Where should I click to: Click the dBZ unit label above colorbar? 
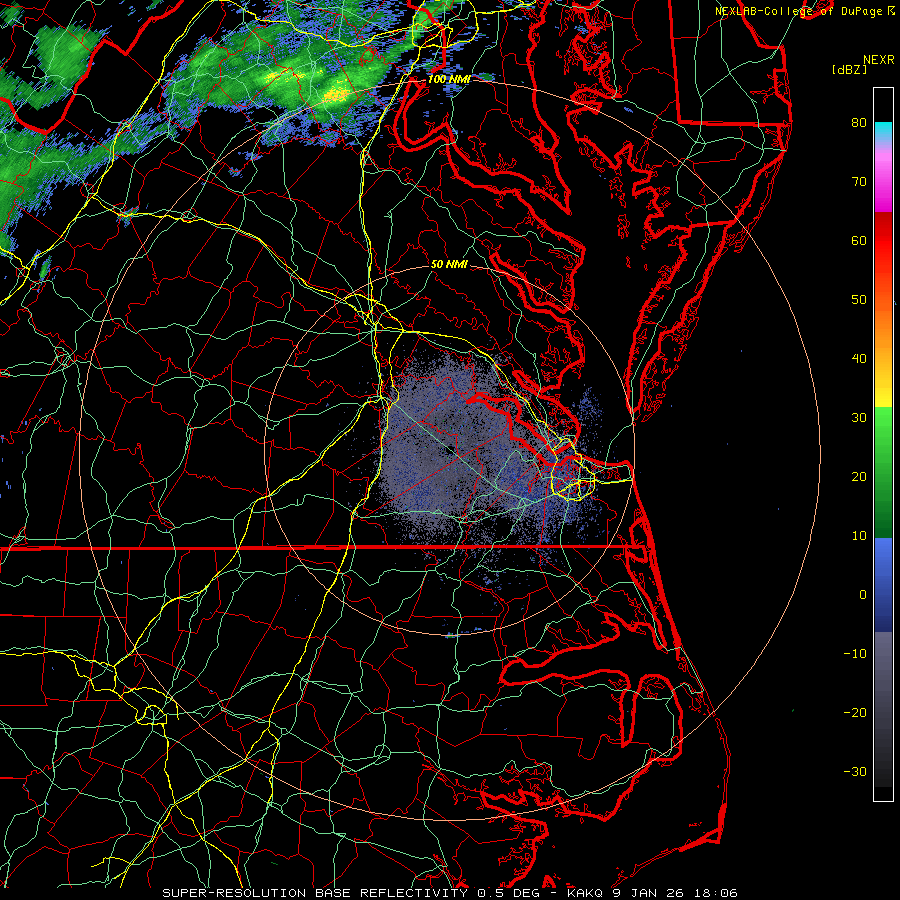pyautogui.click(x=849, y=70)
